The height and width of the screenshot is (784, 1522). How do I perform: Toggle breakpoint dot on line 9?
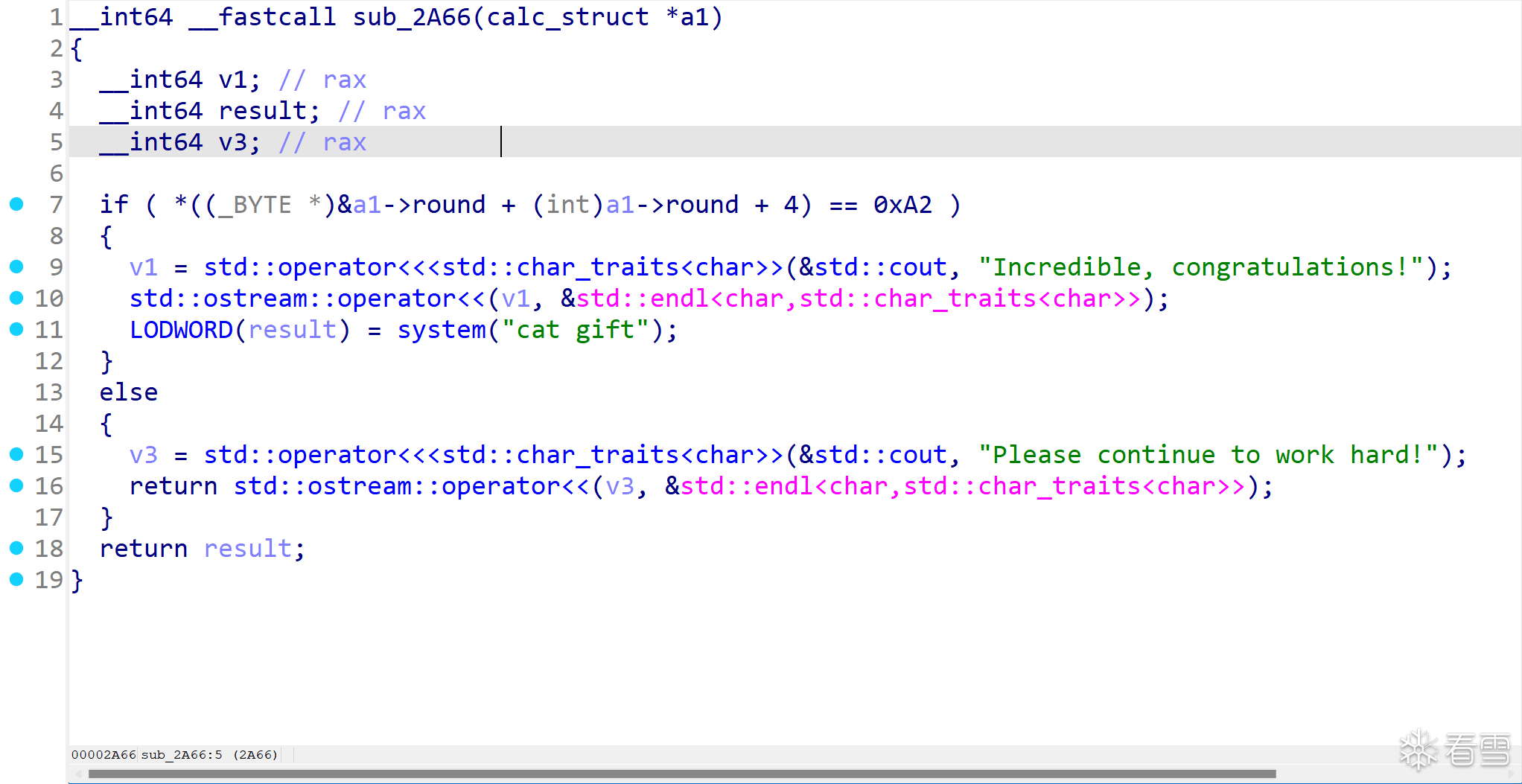[16, 267]
